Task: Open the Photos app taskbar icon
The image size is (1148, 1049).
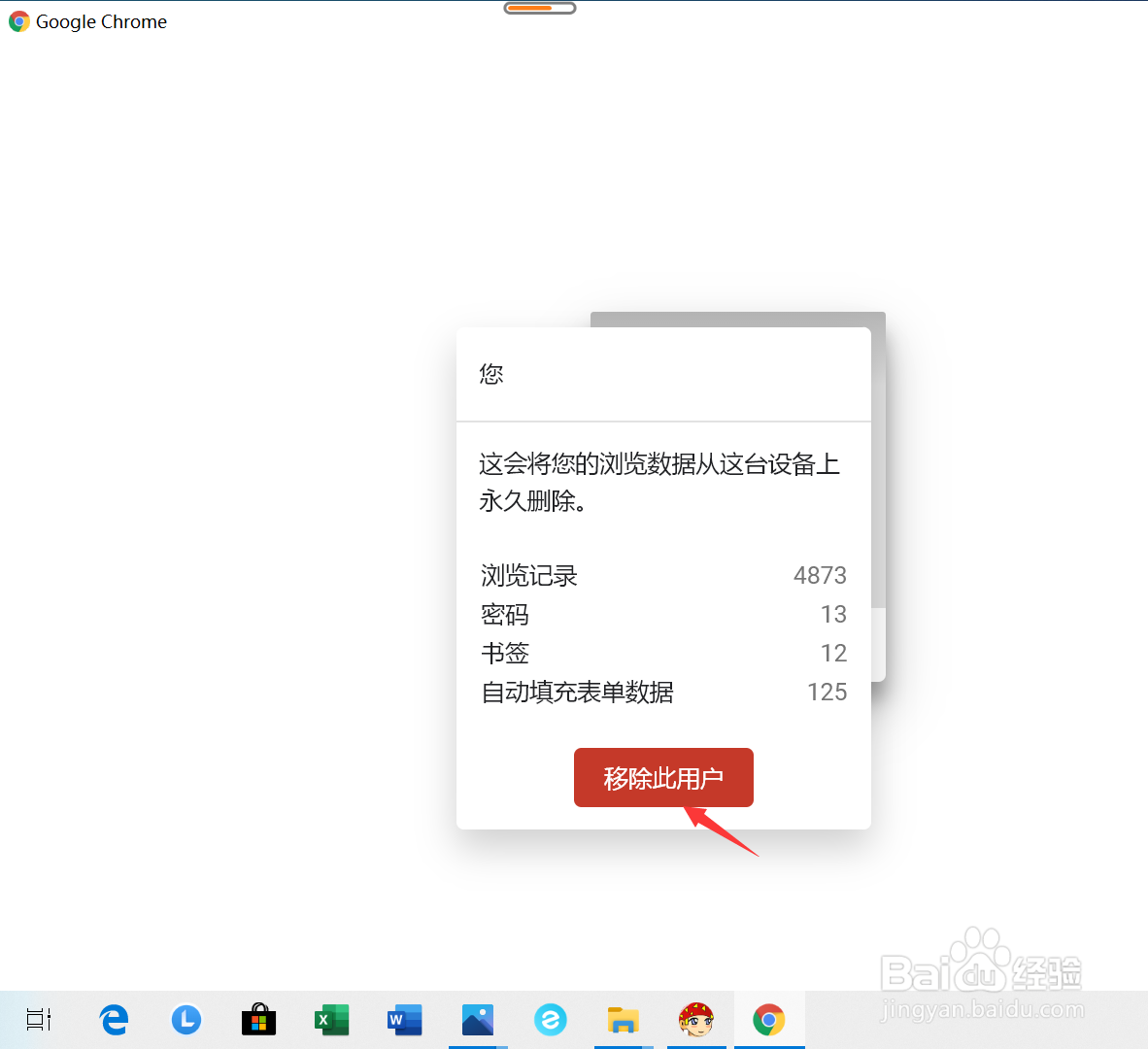Action: tap(478, 1020)
